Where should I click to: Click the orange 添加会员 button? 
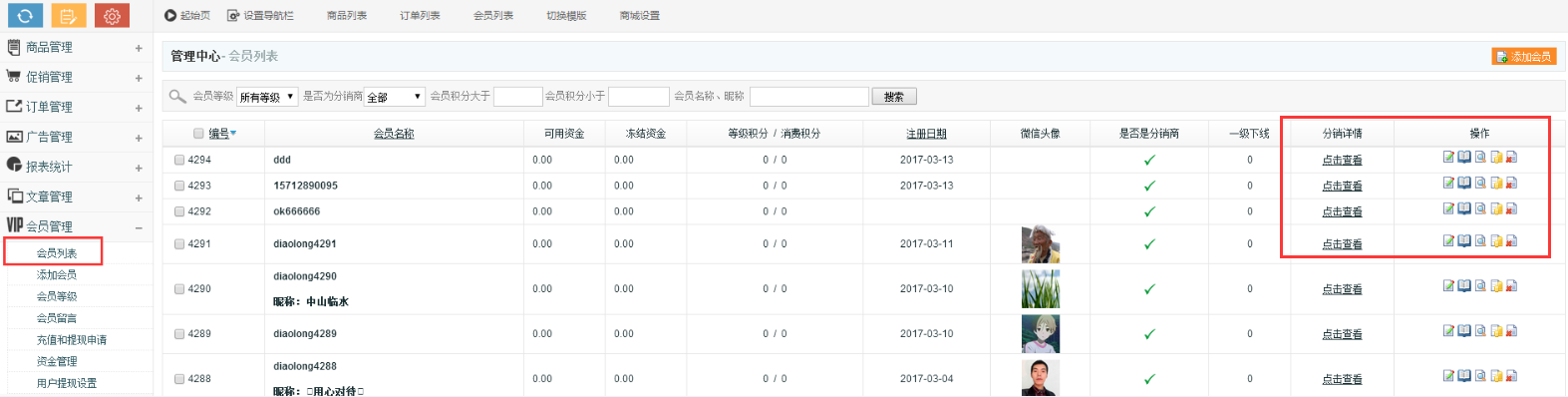pyautogui.click(x=1524, y=57)
